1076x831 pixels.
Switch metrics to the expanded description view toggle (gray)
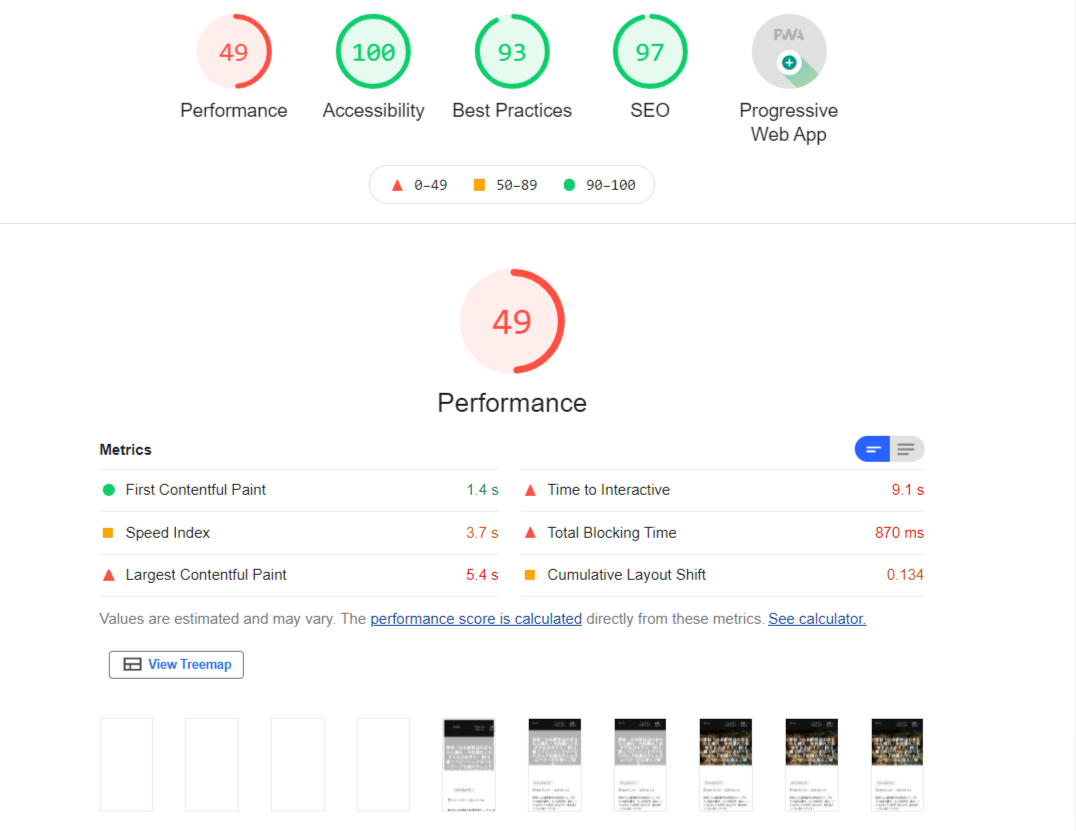(906, 449)
